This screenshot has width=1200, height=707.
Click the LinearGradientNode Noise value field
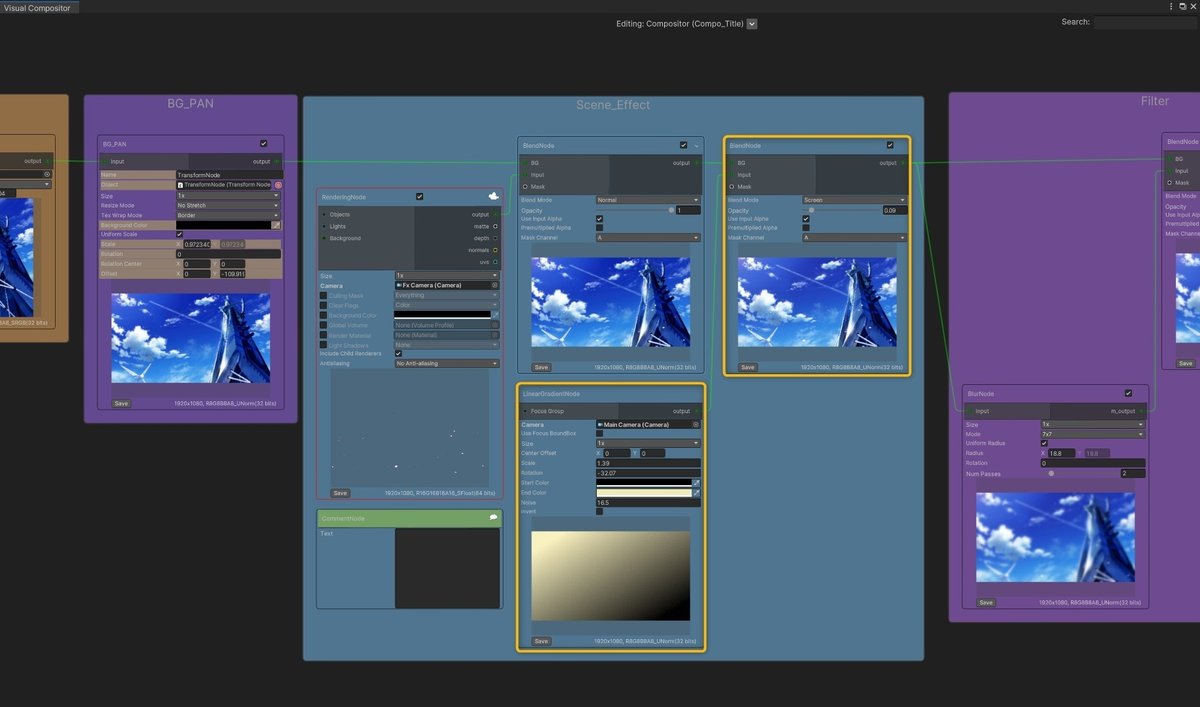(648, 502)
